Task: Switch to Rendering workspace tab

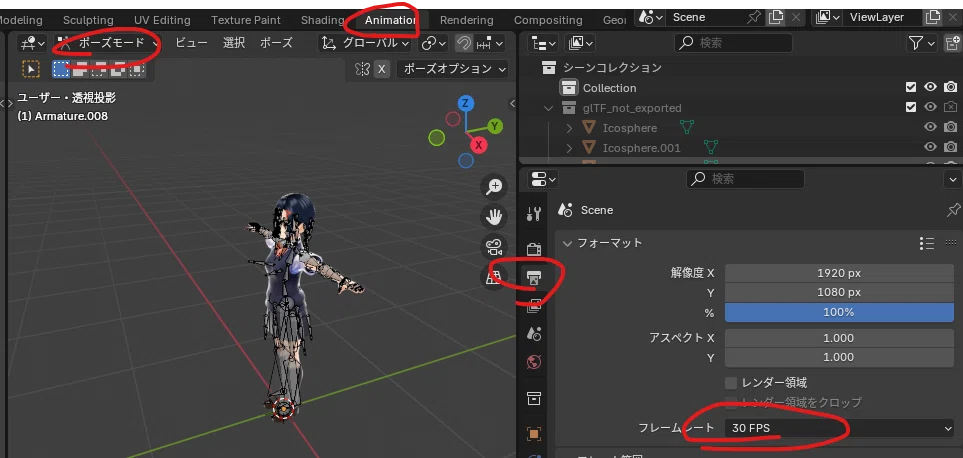Action: 467,20
